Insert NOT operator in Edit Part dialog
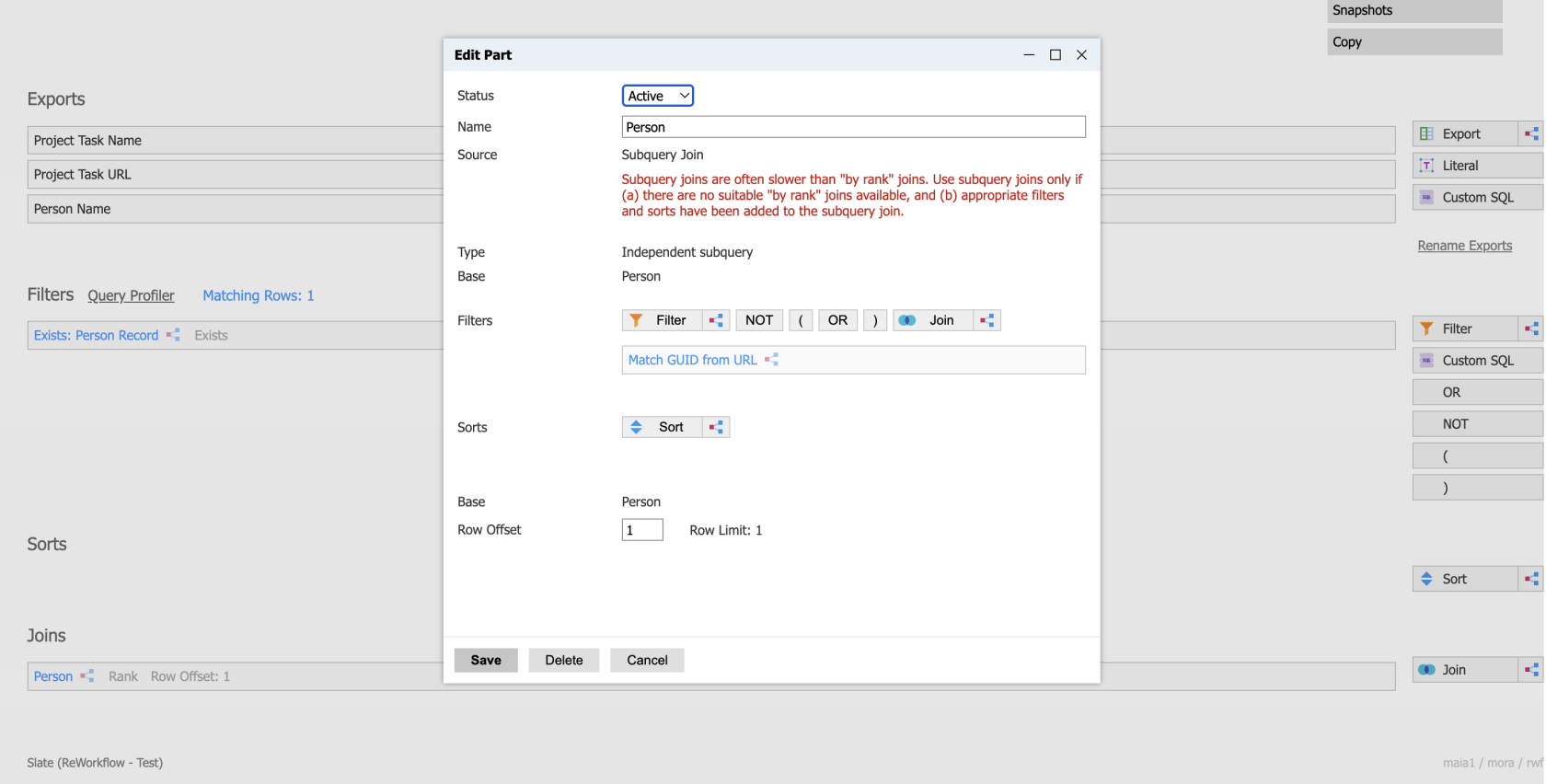This screenshot has height=784, width=1546. tap(759, 320)
